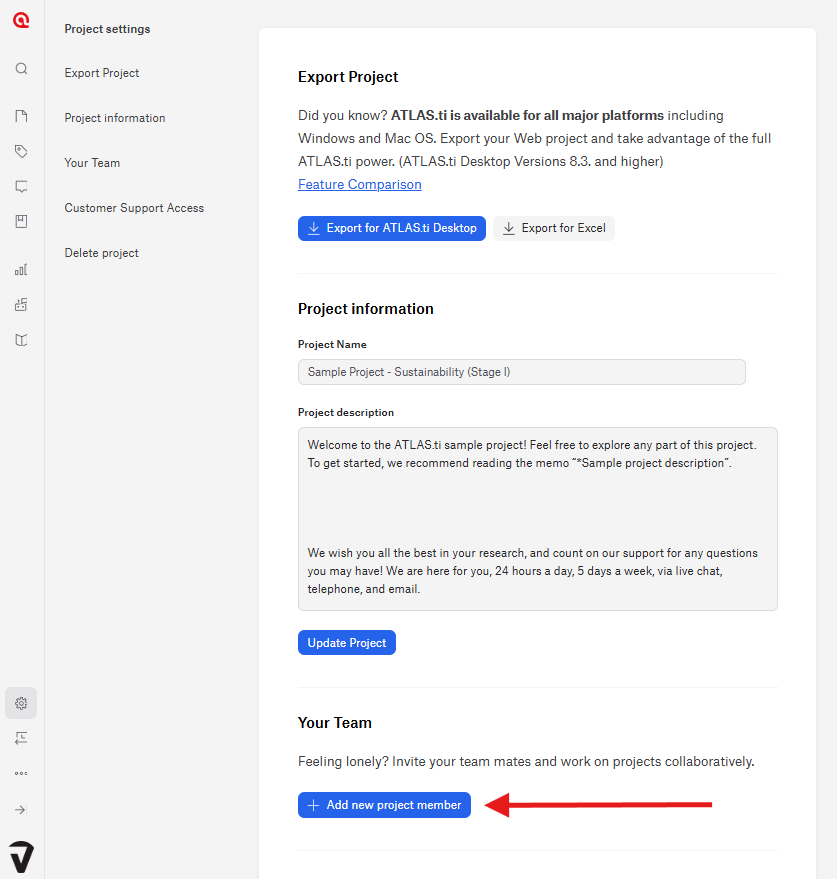Open the bar chart analysis icon

(x=21, y=270)
